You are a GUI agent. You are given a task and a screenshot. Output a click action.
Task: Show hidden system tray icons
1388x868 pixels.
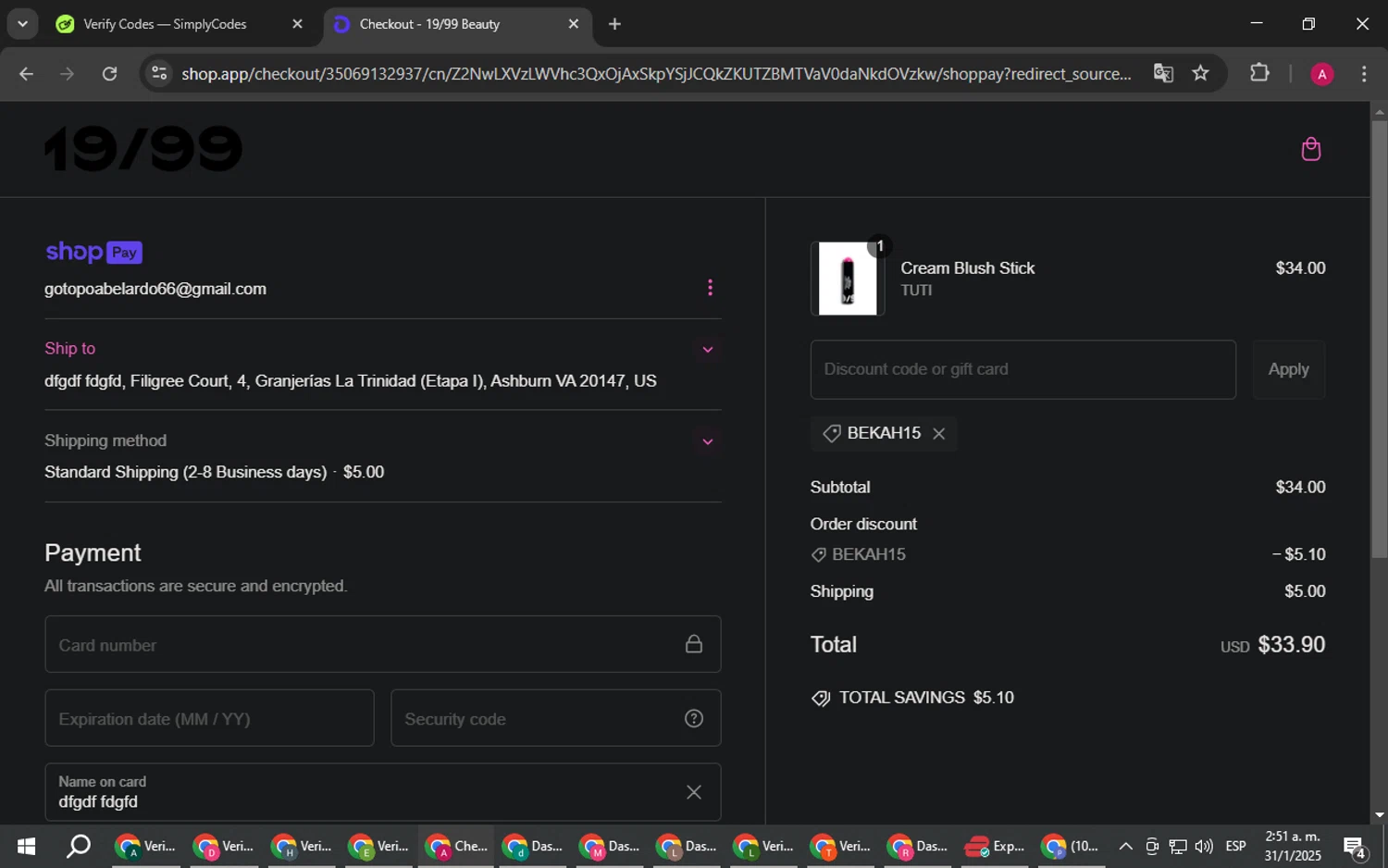(x=1125, y=846)
